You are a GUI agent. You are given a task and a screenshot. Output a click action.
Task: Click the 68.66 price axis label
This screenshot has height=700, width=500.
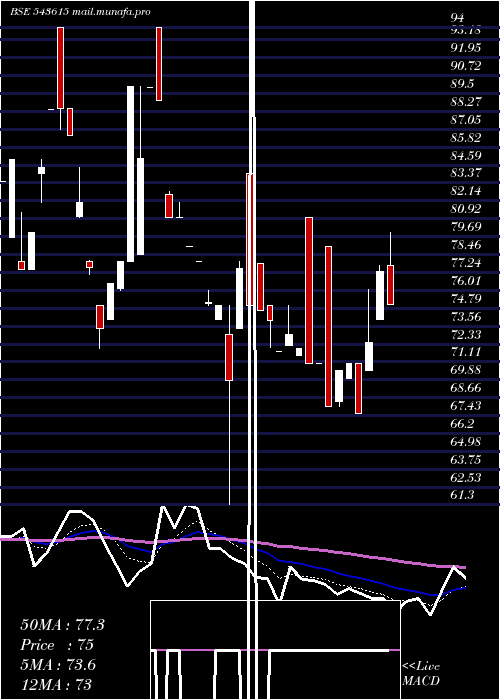466,388
